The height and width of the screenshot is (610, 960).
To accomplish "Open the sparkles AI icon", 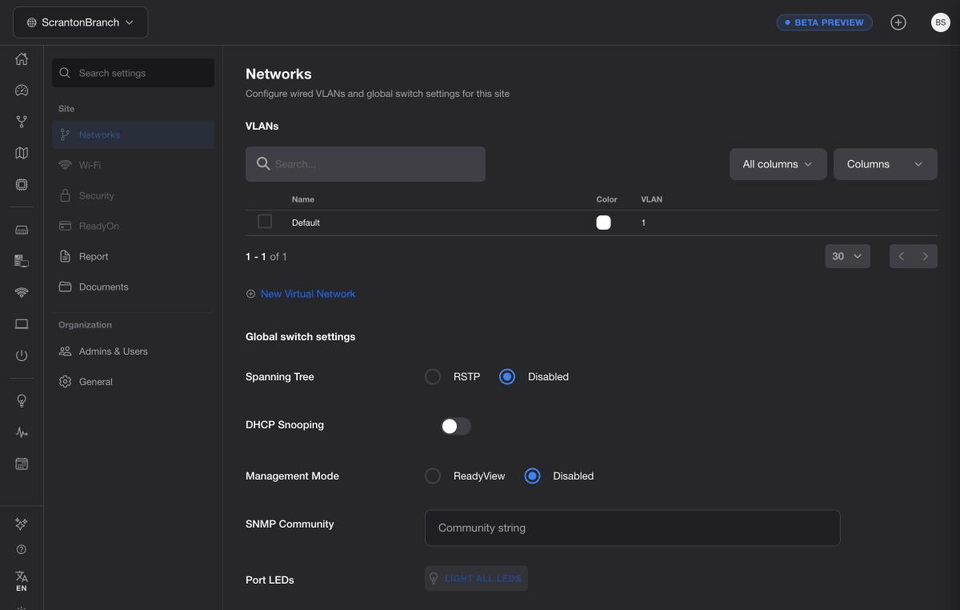I will 21,524.
